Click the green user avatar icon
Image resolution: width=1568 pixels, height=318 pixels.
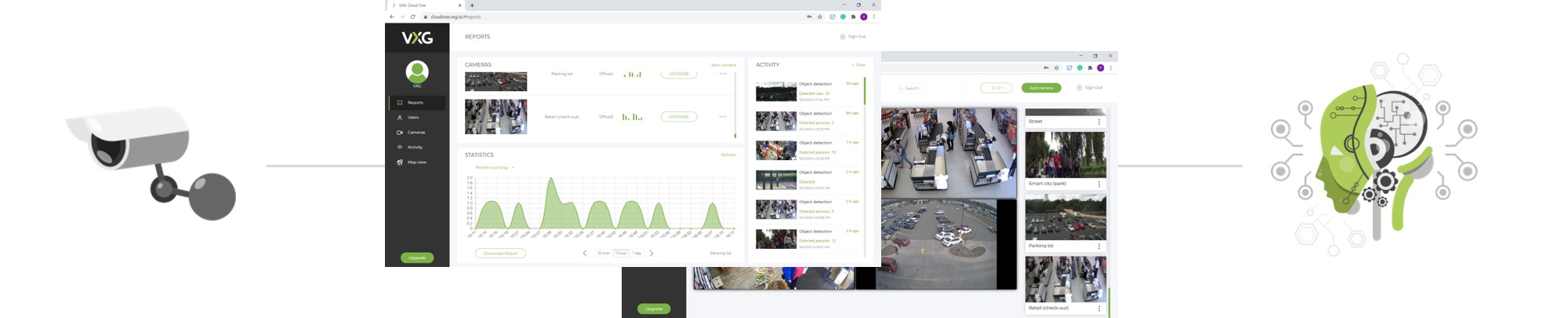[x=417, y=71]
